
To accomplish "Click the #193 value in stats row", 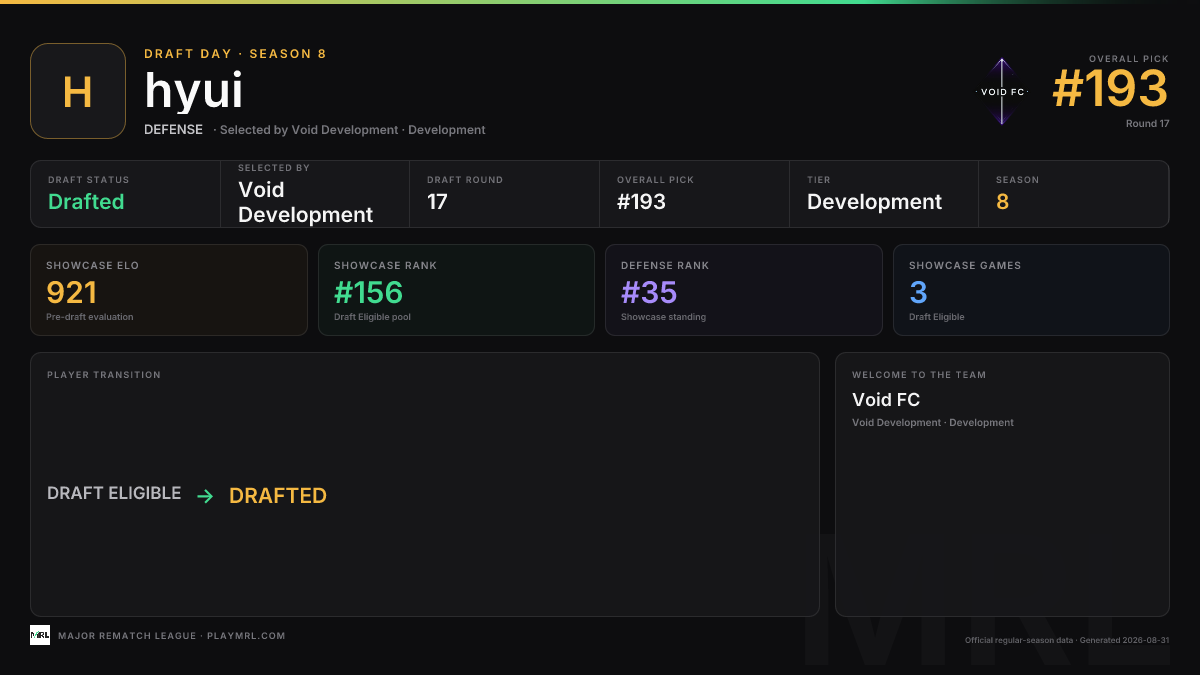I will (641, 201).
